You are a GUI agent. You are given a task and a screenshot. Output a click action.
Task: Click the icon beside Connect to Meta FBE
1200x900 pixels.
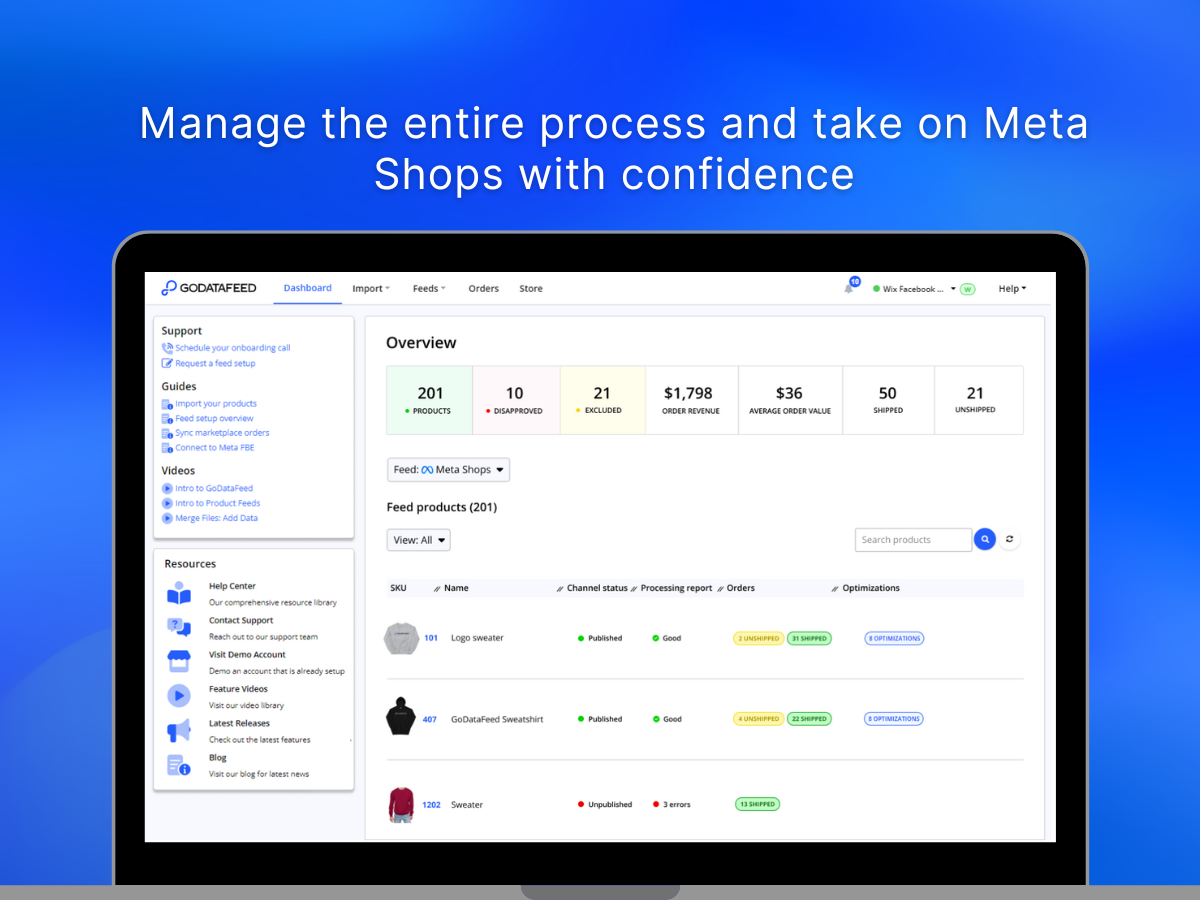[167, 448]
